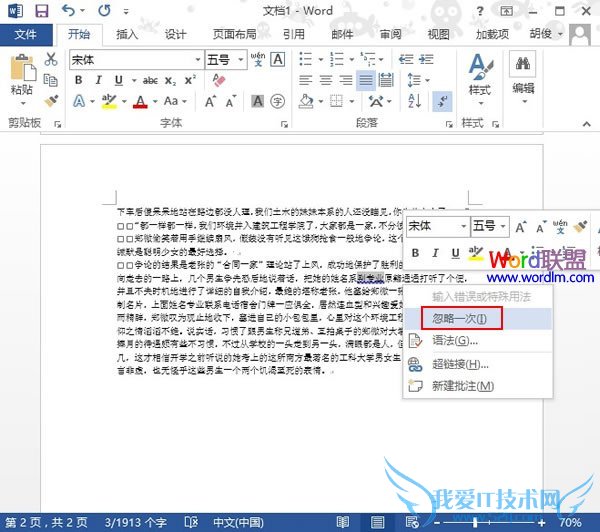Toggle Strikethrough abc button
The height and width of the screenshot is (532, 600).
[150, 81]
